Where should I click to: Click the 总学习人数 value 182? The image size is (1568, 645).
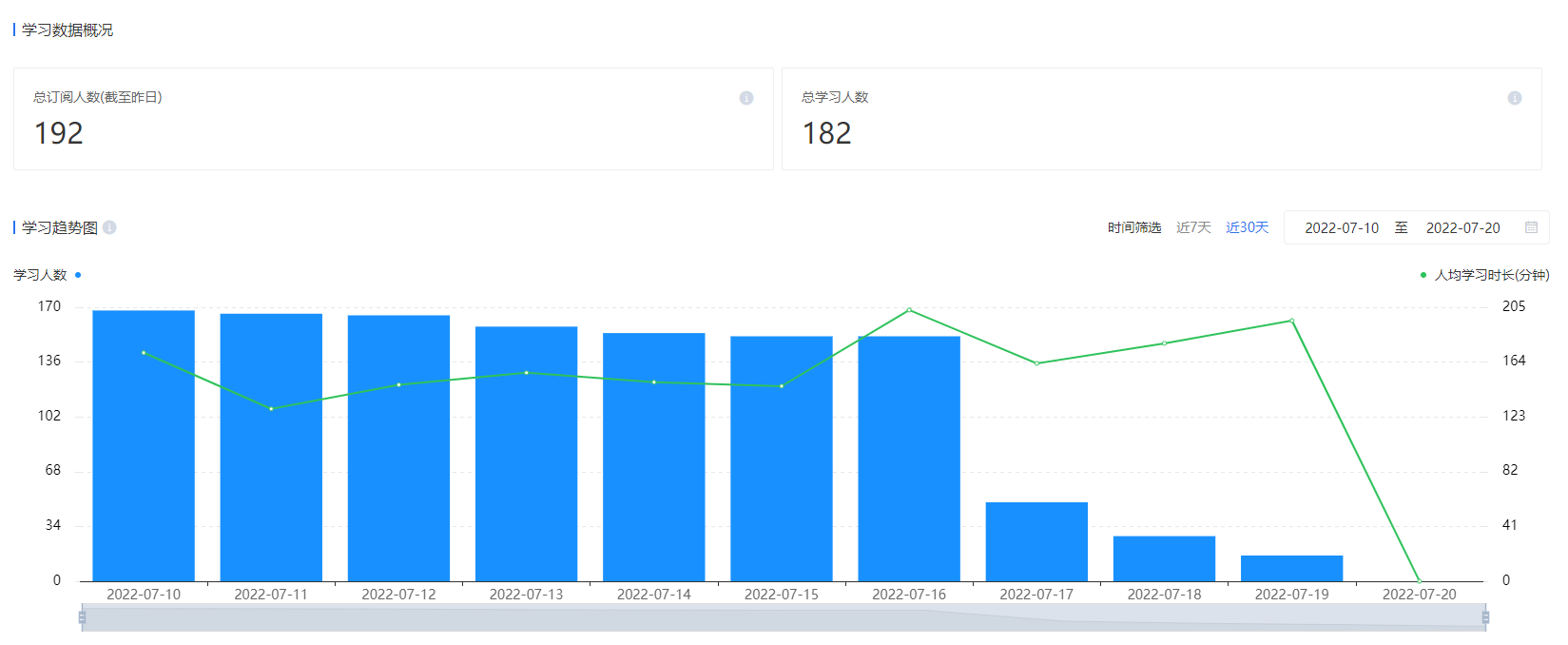[x=826, y=133]
